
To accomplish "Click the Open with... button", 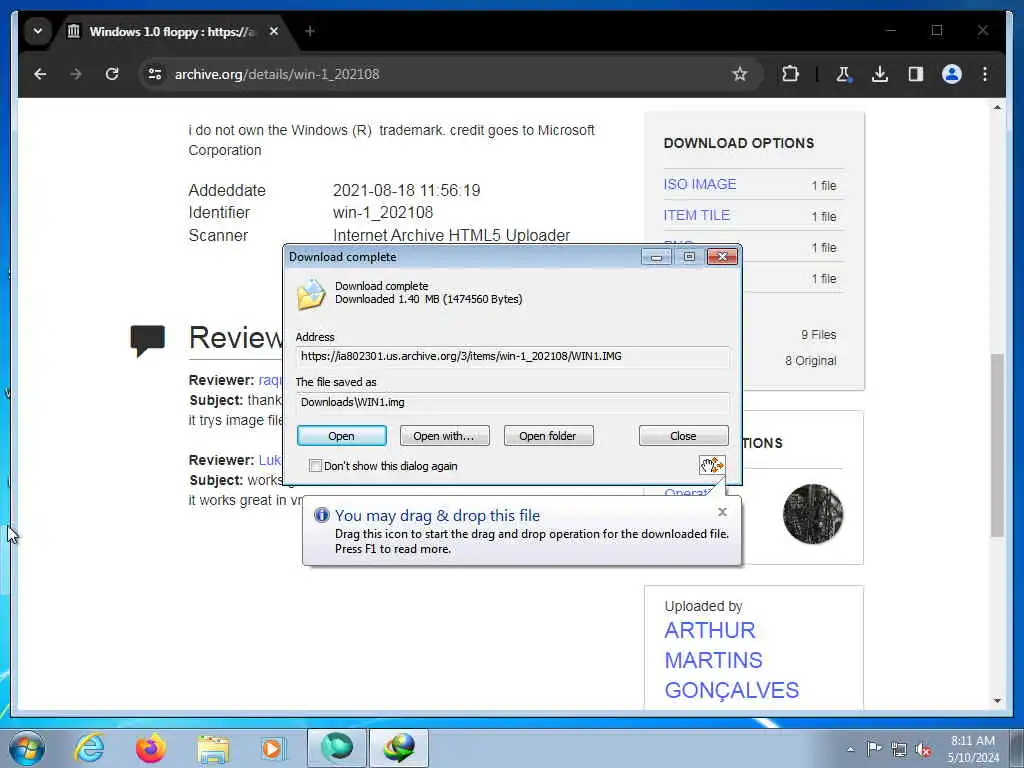I will click(444, 436).
